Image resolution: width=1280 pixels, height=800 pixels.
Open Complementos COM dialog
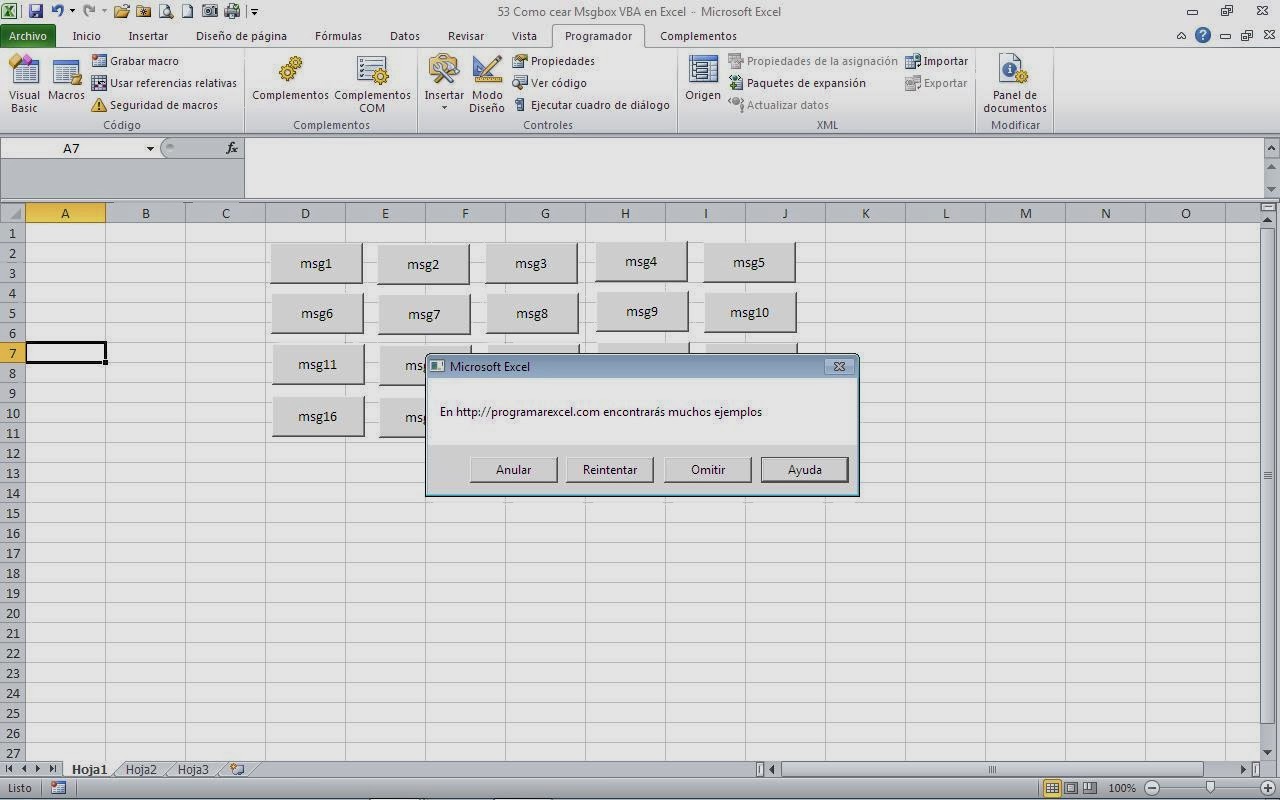point(372,84)
